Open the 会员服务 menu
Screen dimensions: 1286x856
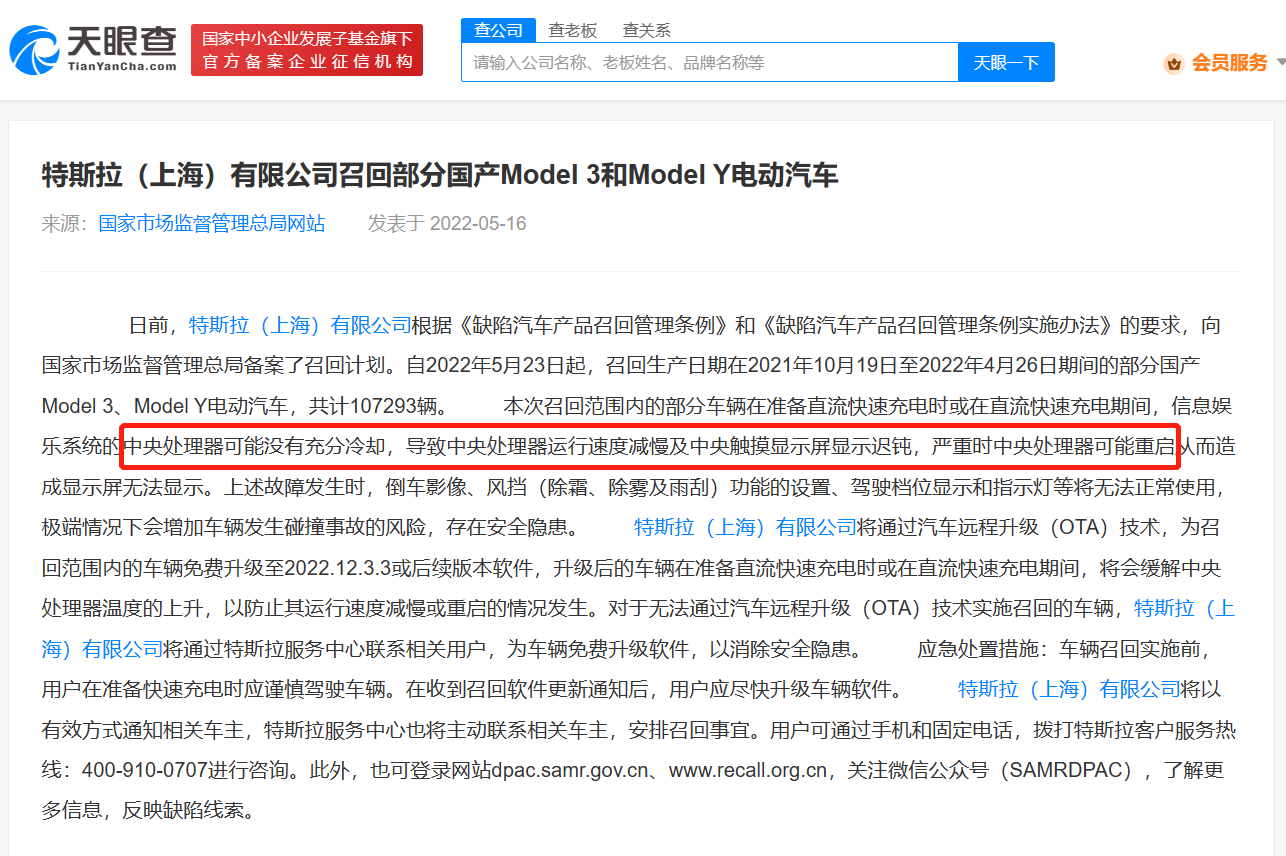(1229, 63)
